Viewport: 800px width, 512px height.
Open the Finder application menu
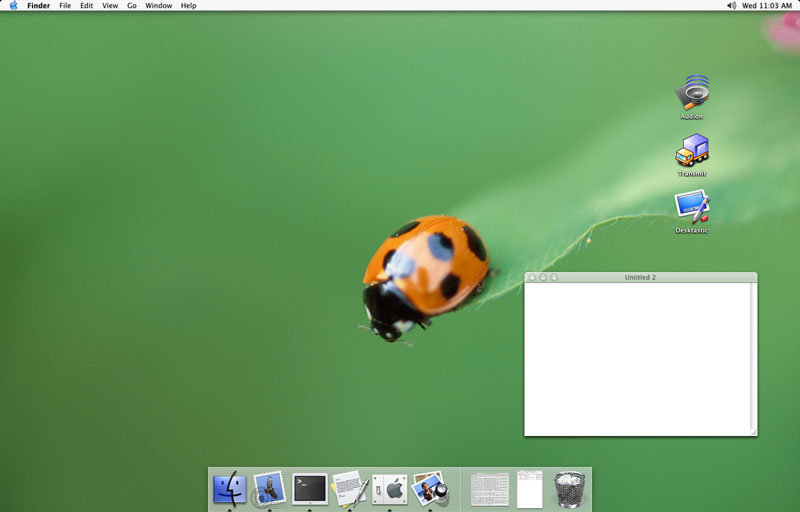click(x=39, y=6)
